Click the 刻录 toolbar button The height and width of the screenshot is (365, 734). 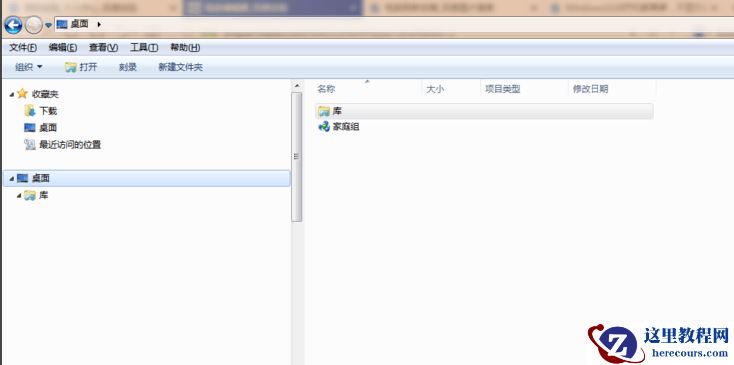tap(128, 67)
